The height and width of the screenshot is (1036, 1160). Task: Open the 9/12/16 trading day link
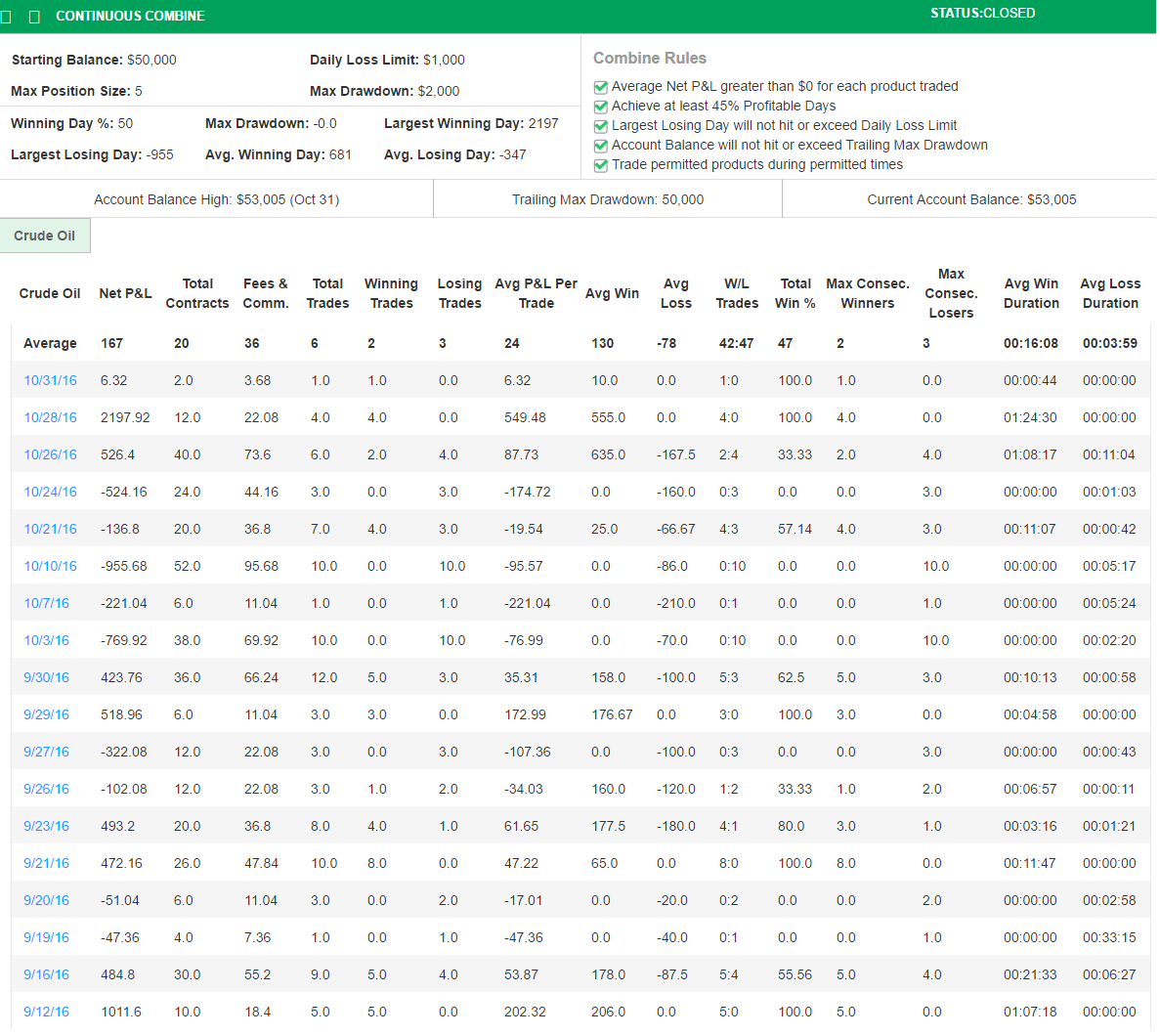pyautogui.click(x=46, y=1012)
